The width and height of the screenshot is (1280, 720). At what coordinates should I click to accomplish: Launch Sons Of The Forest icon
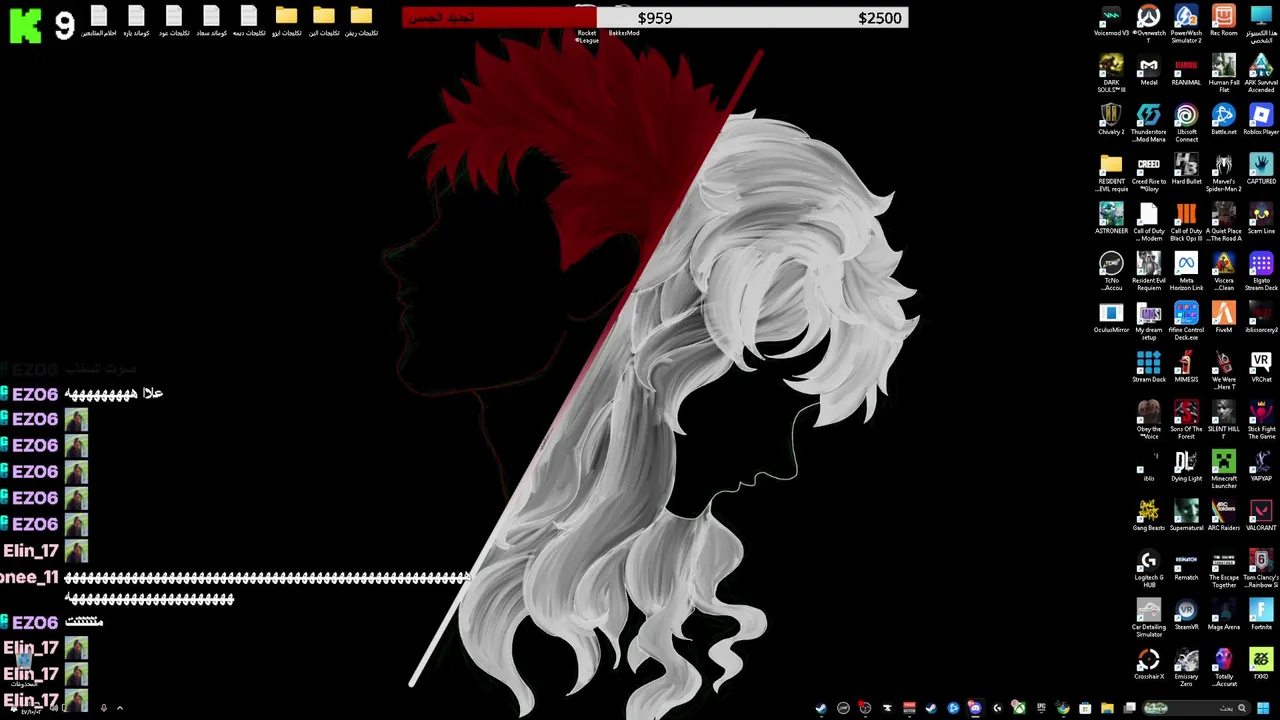[x=1186, y=420]
